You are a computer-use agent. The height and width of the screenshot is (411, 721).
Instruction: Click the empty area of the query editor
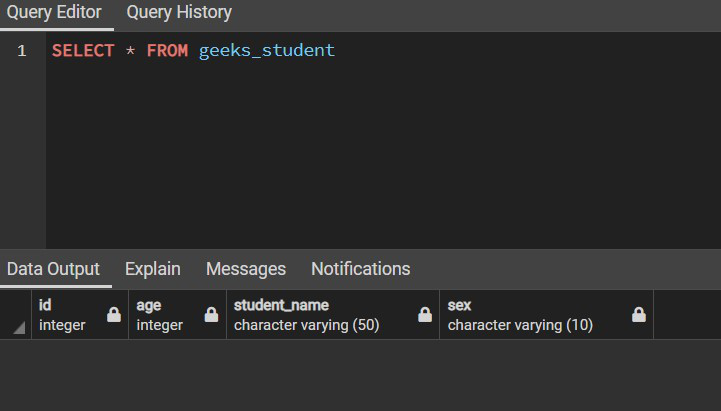tap(380, 160)
